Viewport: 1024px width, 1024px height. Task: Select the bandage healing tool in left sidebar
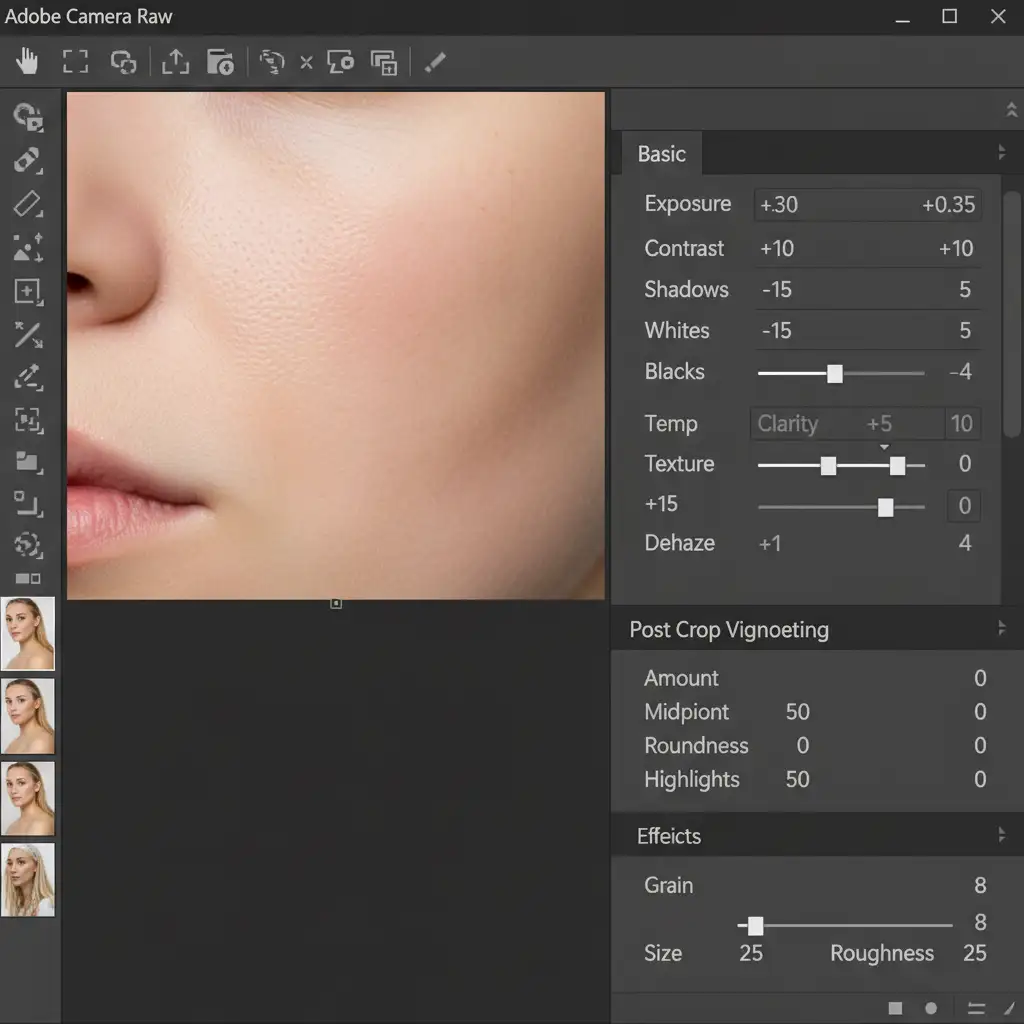(x=28, y=160)
